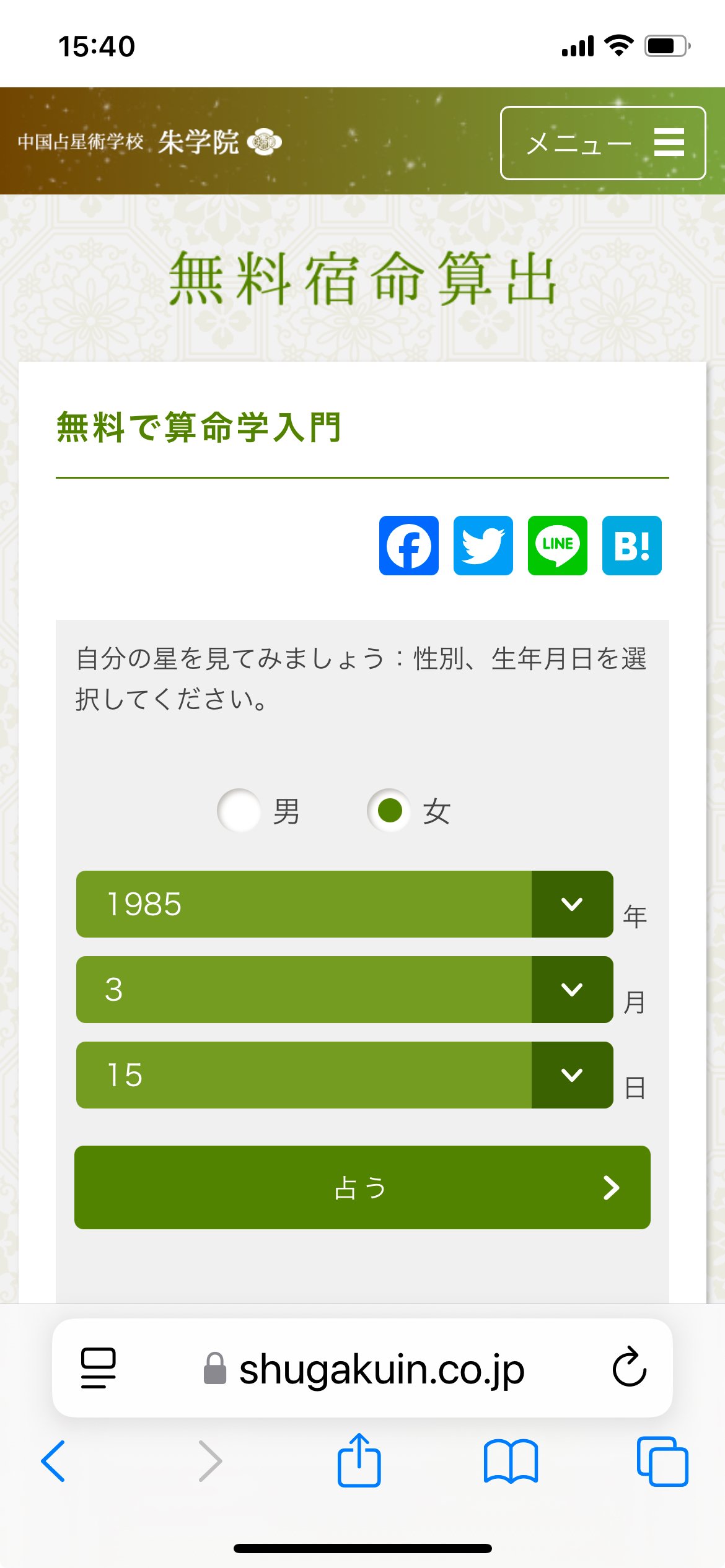Expand the month dropdown showing 3
Viewport: 725px width, 1568px height.
[x=345, y=990]
